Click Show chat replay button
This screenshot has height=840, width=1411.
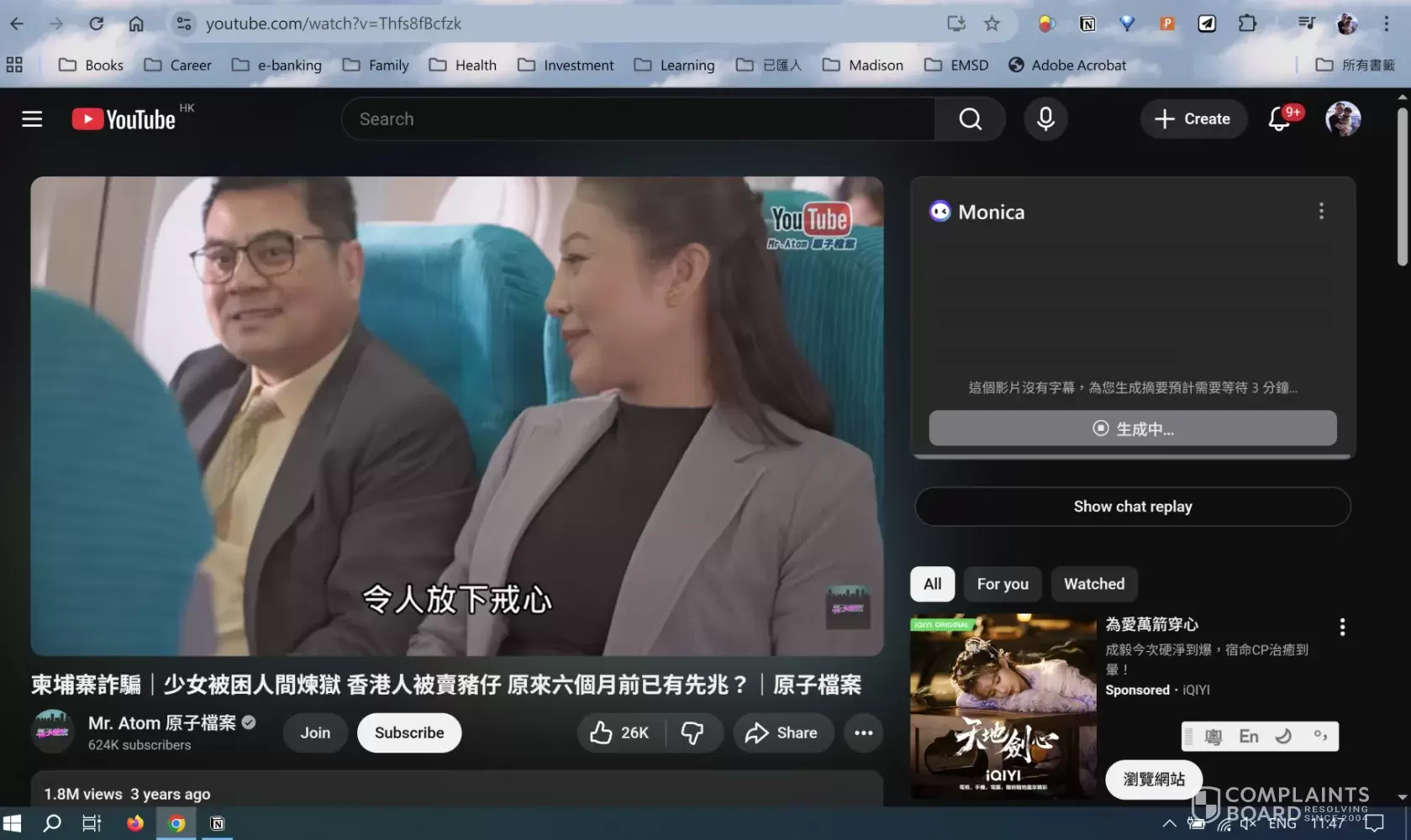(1132, 507)
